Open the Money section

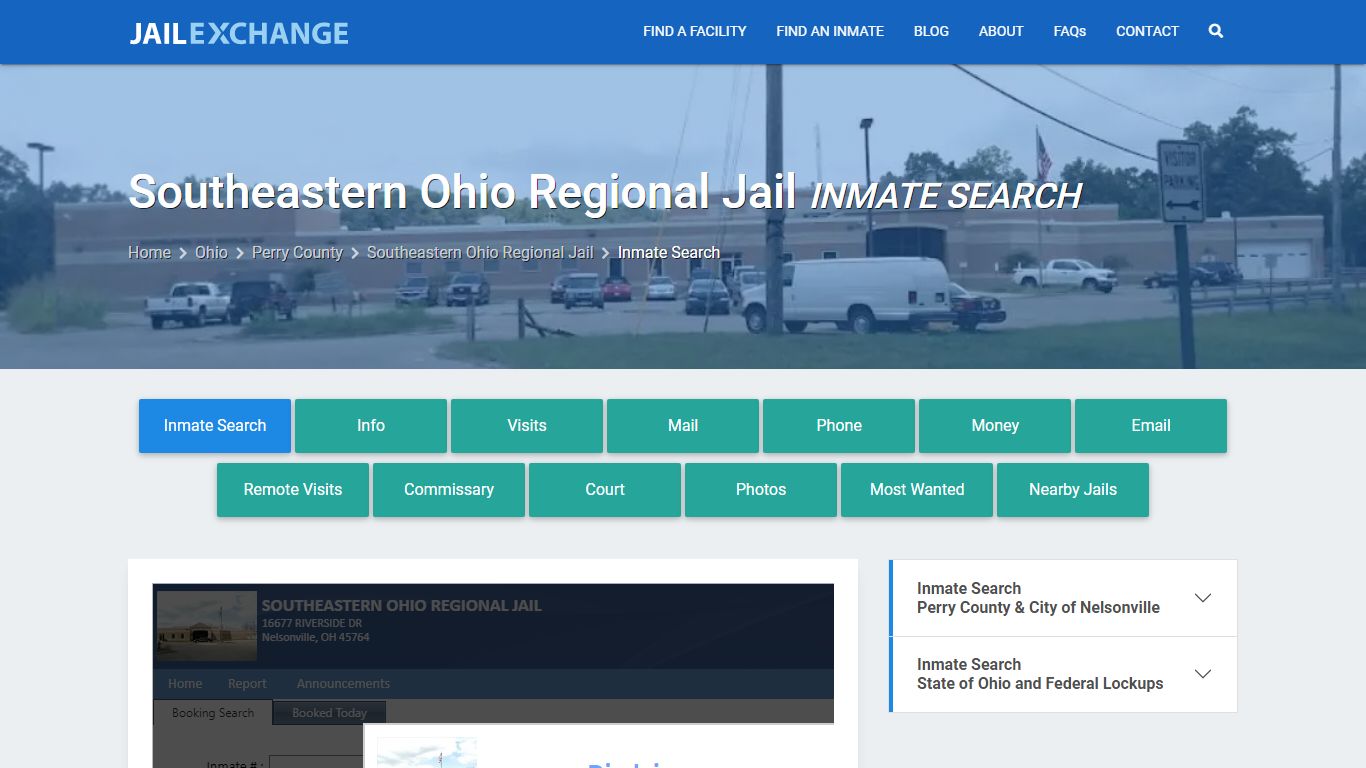(x=995, y=426)
